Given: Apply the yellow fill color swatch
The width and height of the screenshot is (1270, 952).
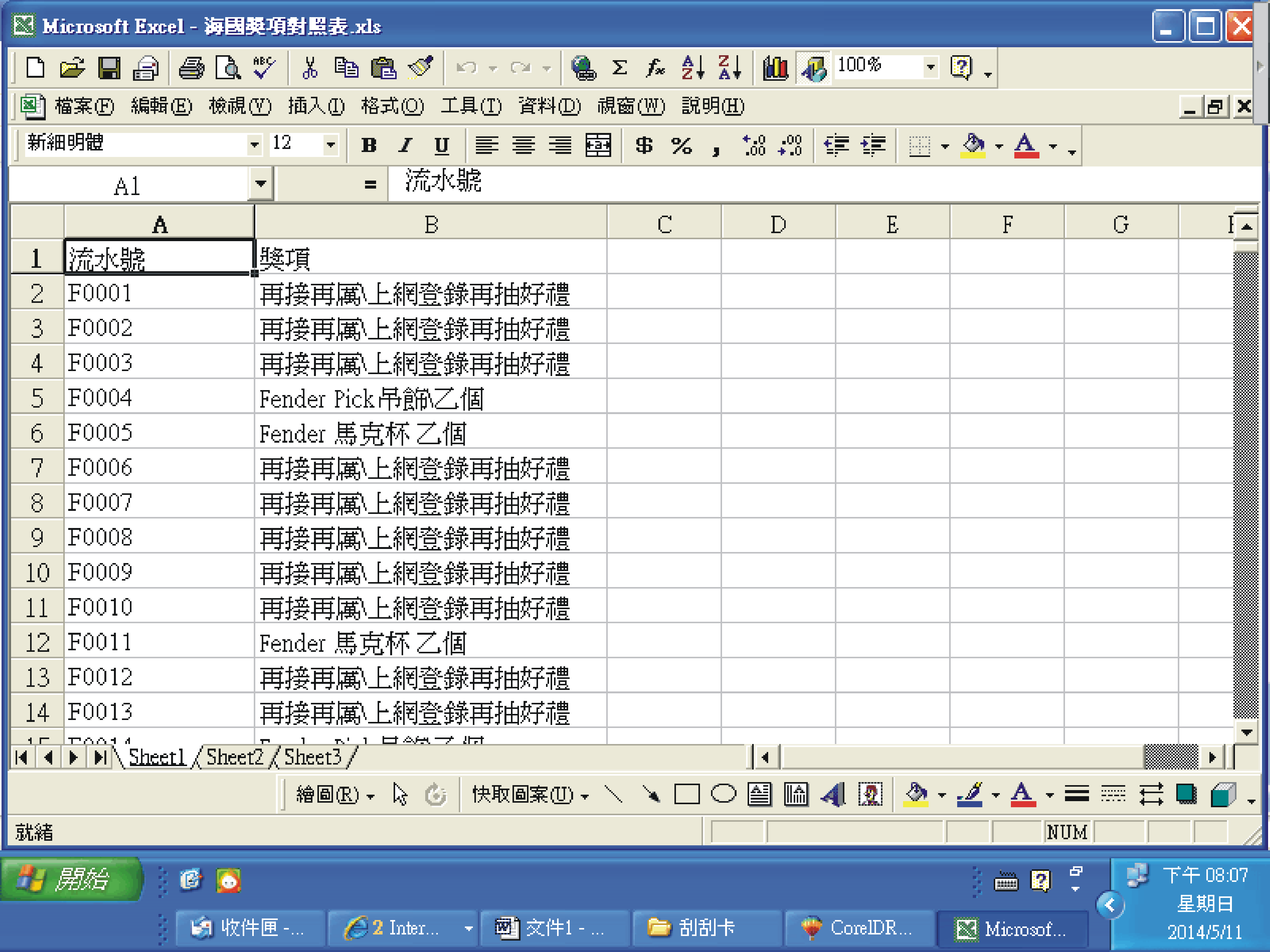Looking at the screenshot, I should pos(972,146).
